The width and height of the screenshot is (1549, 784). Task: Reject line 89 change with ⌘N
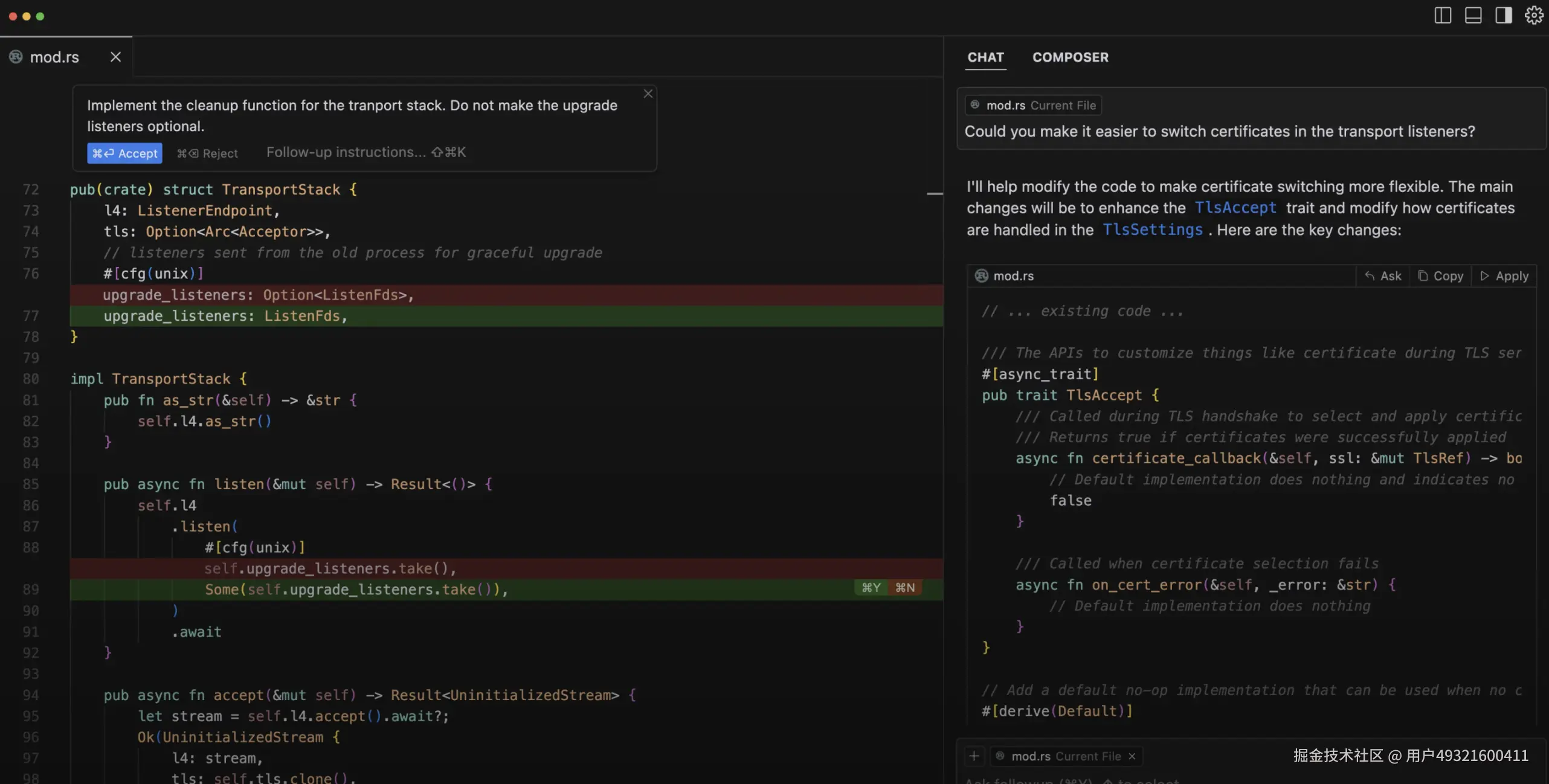(x=904, y=588)
